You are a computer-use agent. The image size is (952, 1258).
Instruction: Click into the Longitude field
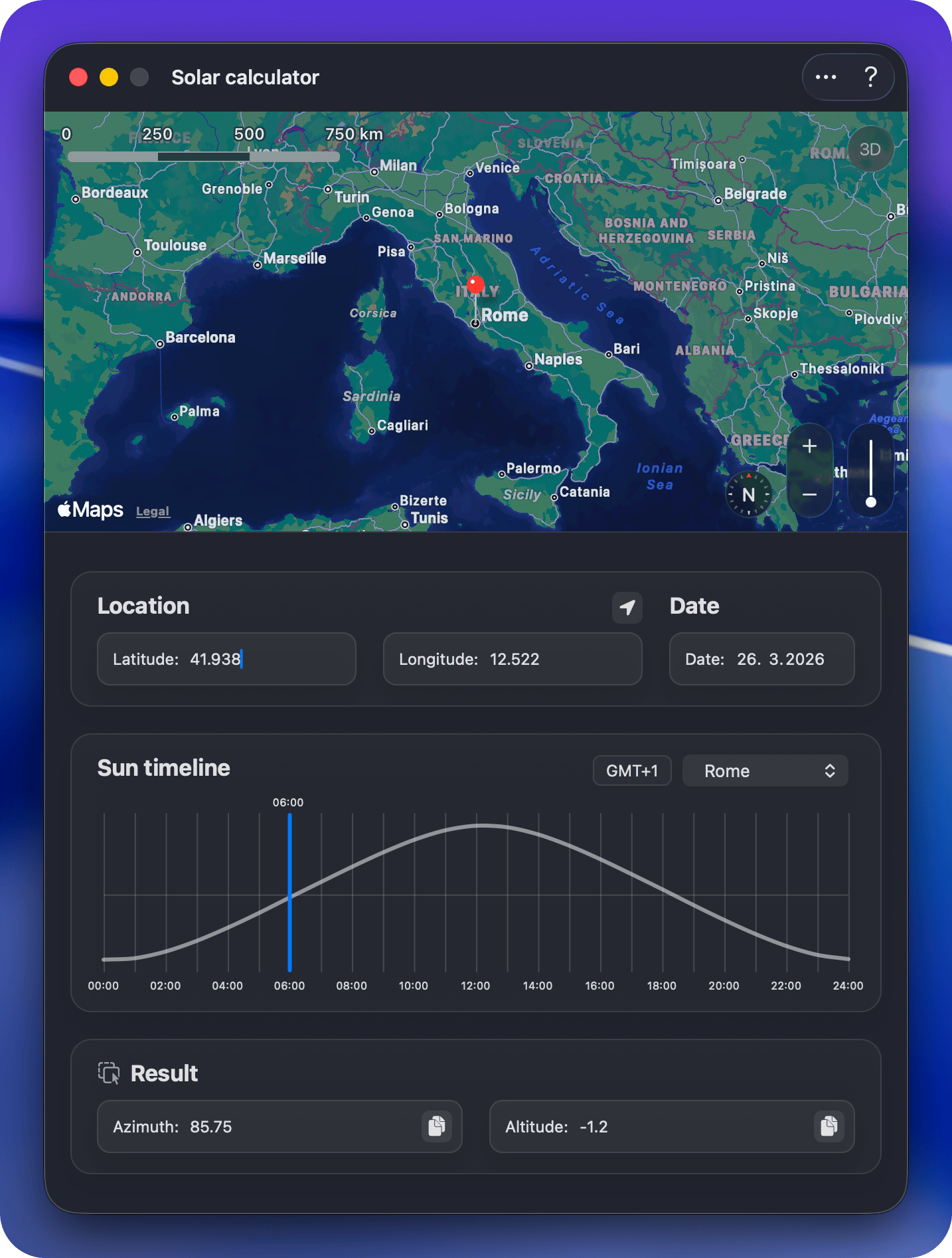pos(513,659)
